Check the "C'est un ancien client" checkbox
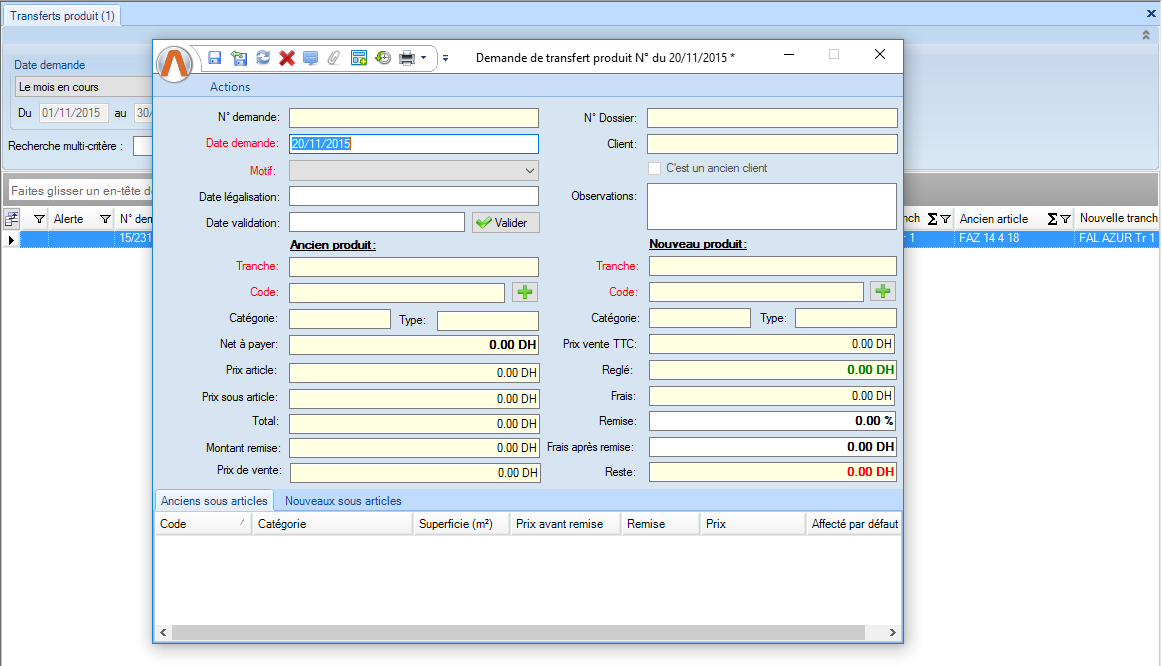 [655, 169]
